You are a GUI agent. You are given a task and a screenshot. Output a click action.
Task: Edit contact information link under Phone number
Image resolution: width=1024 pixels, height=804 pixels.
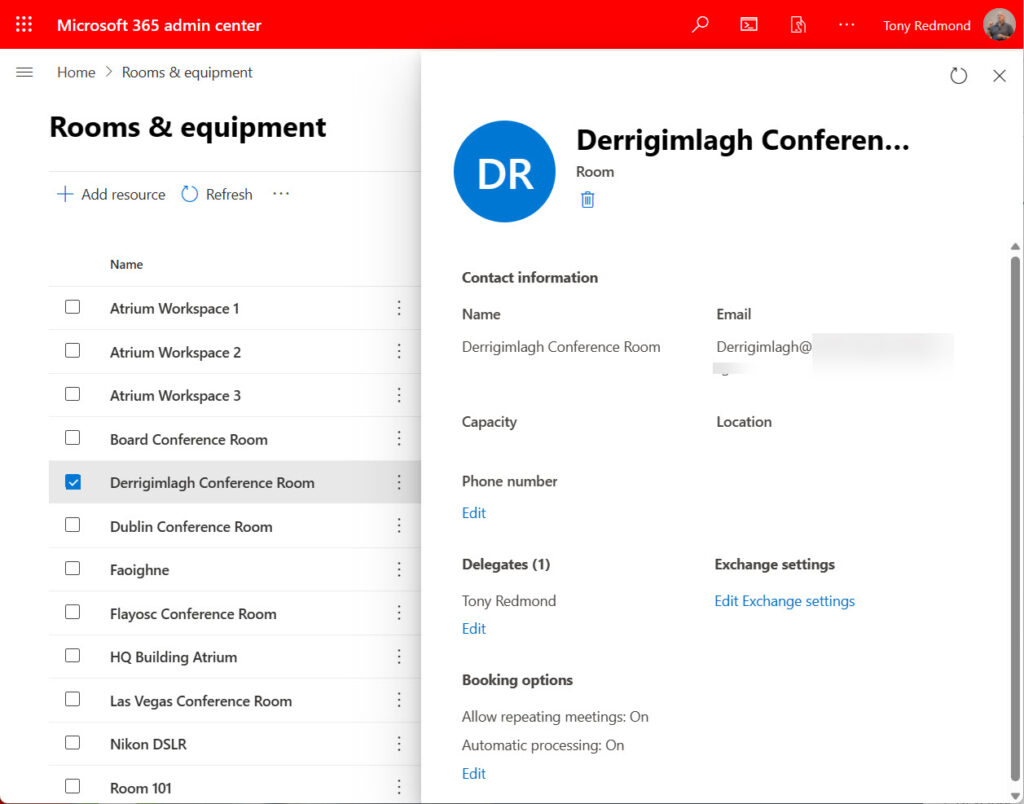(x=473, y=513)
